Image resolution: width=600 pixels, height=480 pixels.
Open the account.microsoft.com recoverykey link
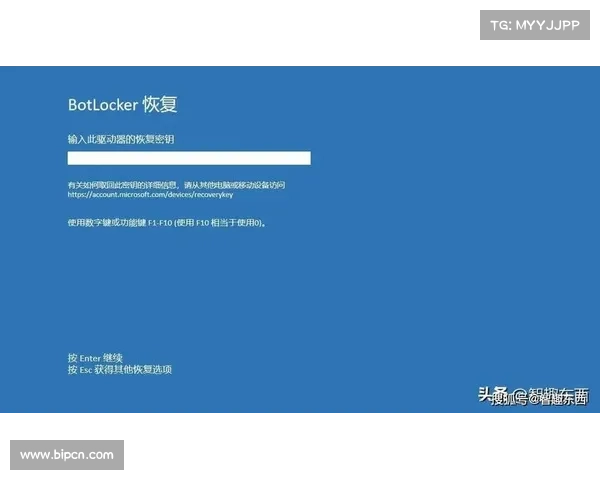click(150, 194)
